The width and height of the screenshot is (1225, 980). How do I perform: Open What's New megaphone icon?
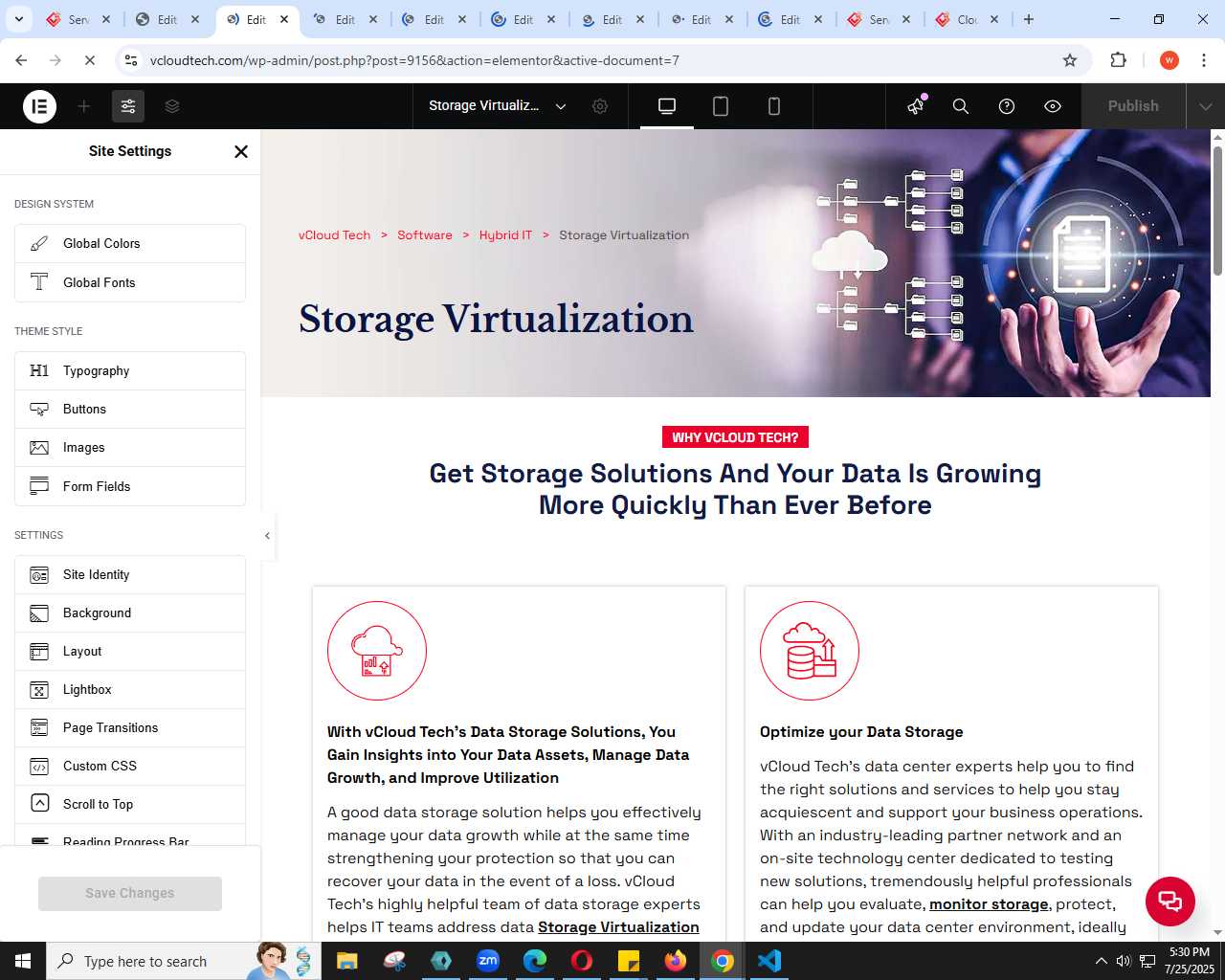coord(917,105)
